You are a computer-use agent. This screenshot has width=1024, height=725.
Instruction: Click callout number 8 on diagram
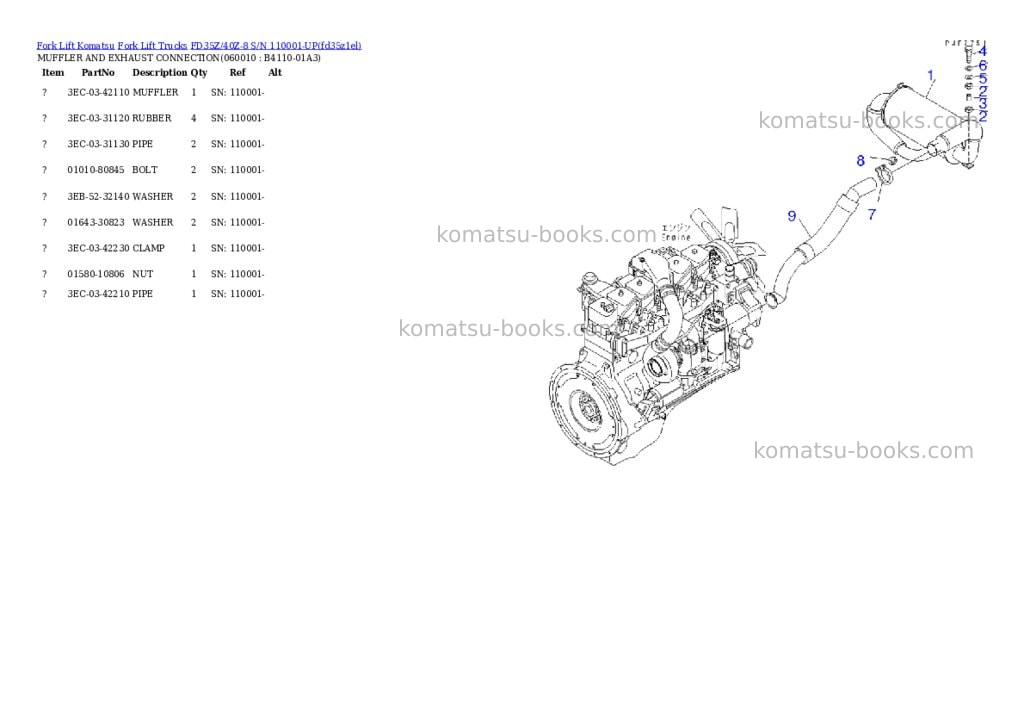(861, 161)
